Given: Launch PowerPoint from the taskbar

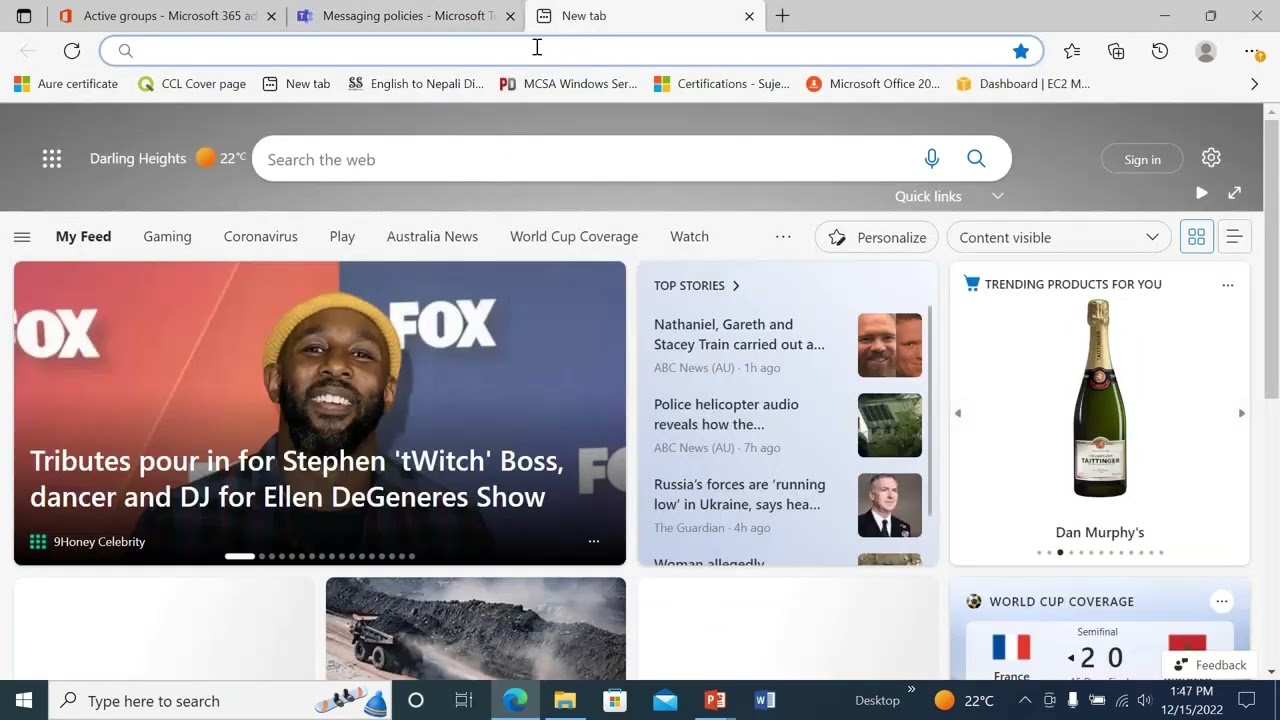Looking at the screenshot, I should [x=715, y=701].
